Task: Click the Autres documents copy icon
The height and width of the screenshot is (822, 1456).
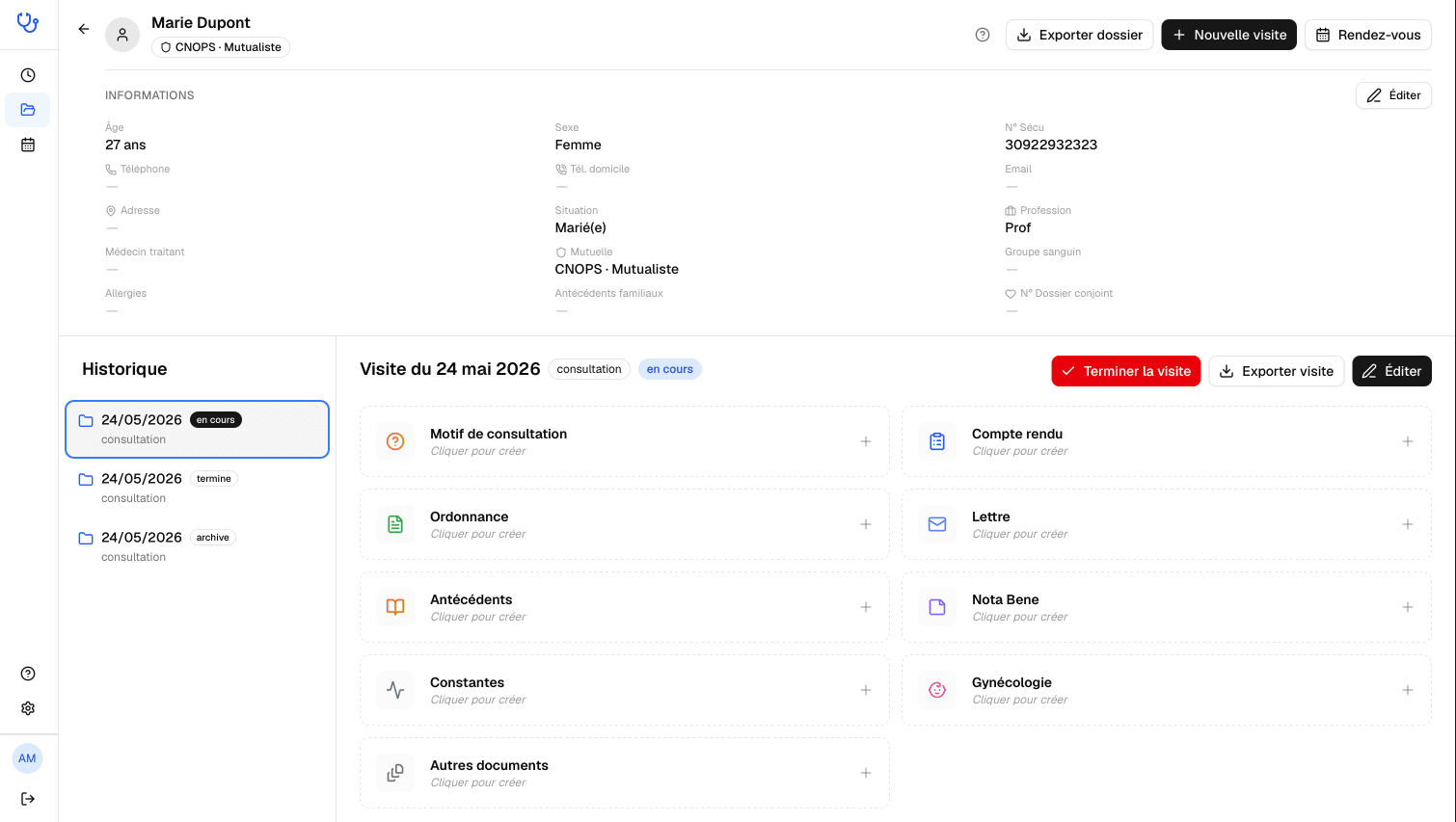Action: (395, 773)
